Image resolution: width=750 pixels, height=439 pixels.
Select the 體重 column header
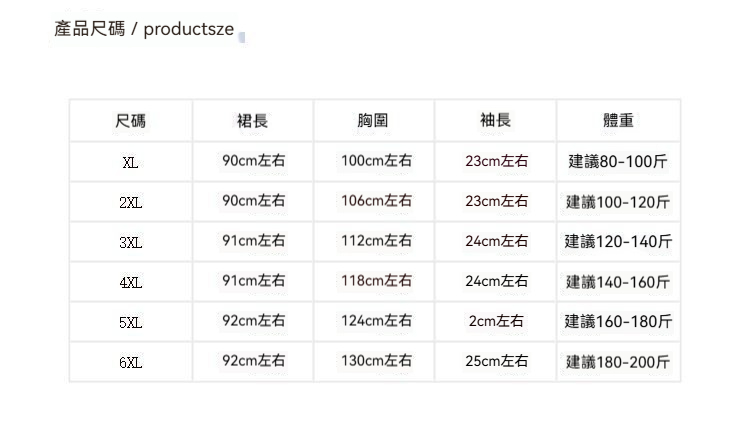618,121
